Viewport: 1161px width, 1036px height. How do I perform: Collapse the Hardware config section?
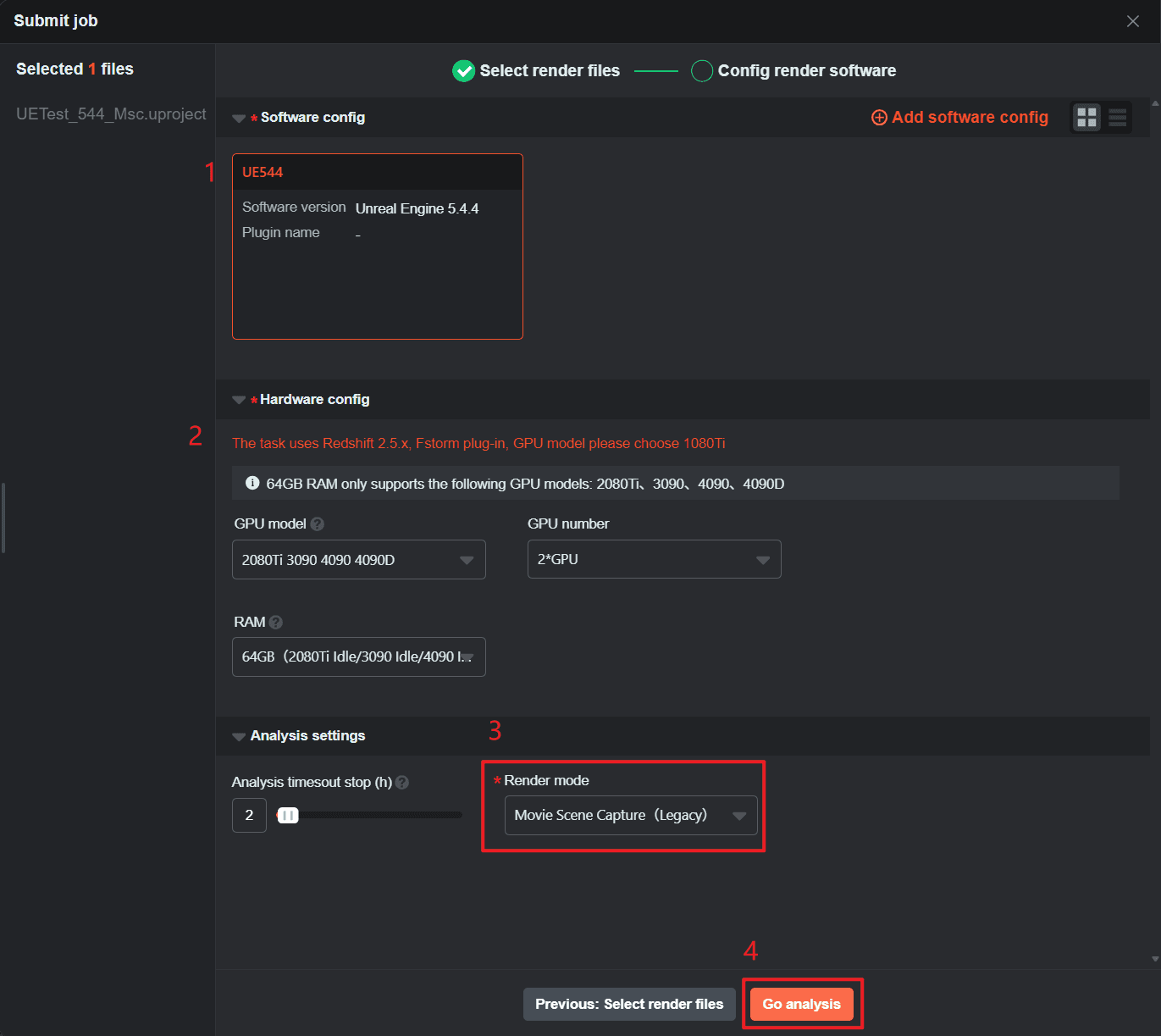pyautogui.click(x=239, y=400)
